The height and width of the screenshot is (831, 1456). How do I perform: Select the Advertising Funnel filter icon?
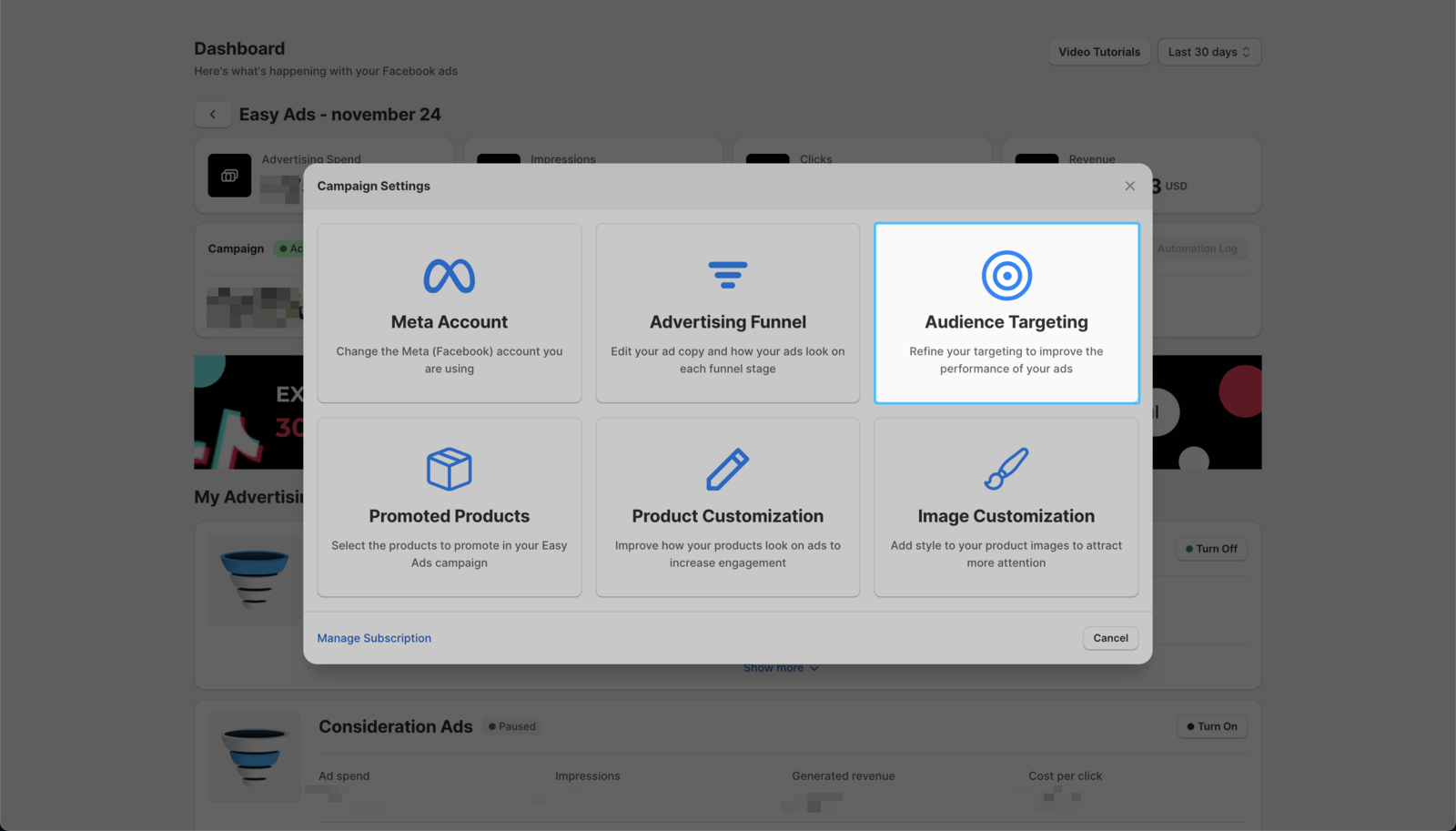tap(727, 275)
